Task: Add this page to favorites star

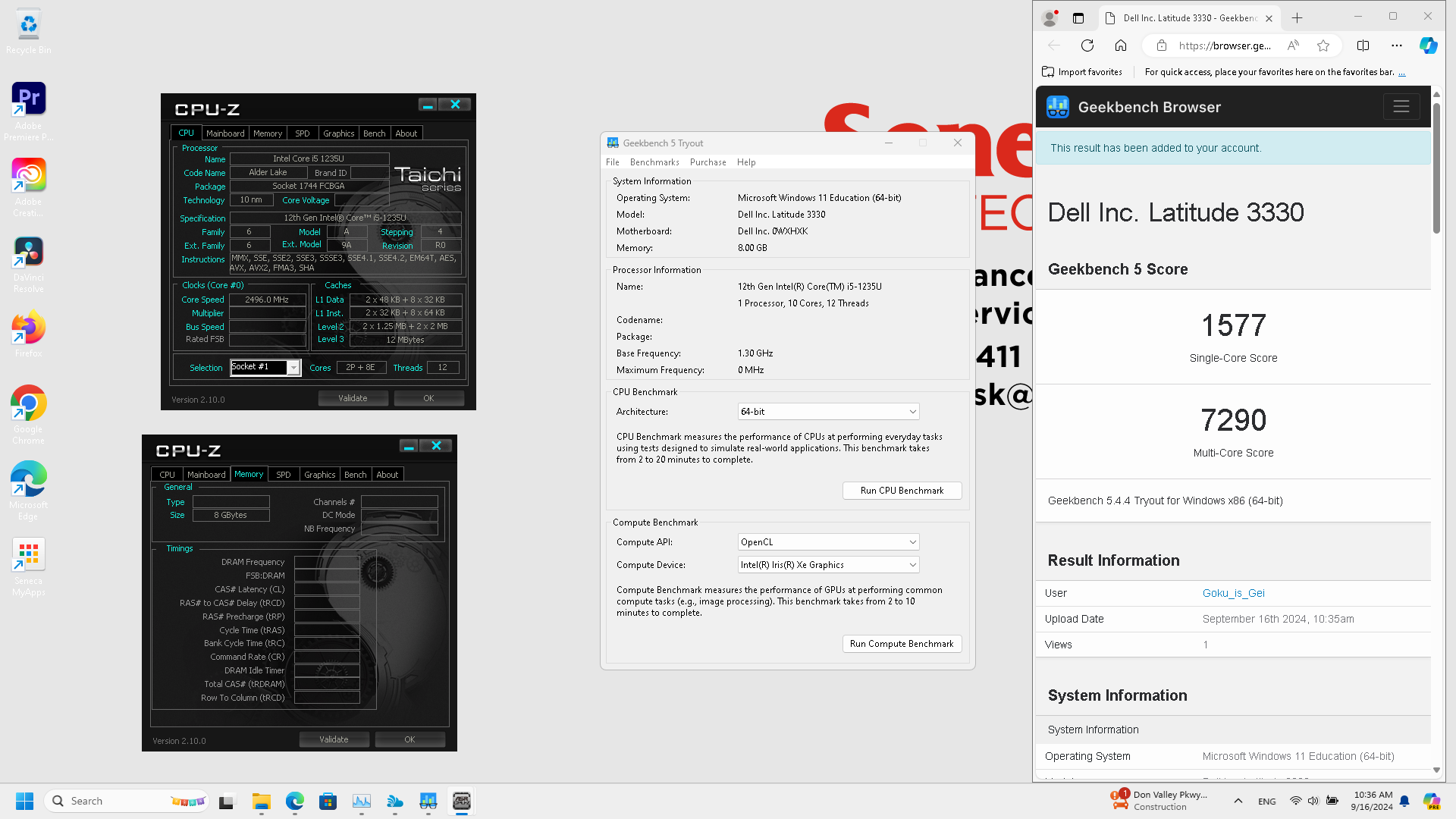Action: point(1323,45)
